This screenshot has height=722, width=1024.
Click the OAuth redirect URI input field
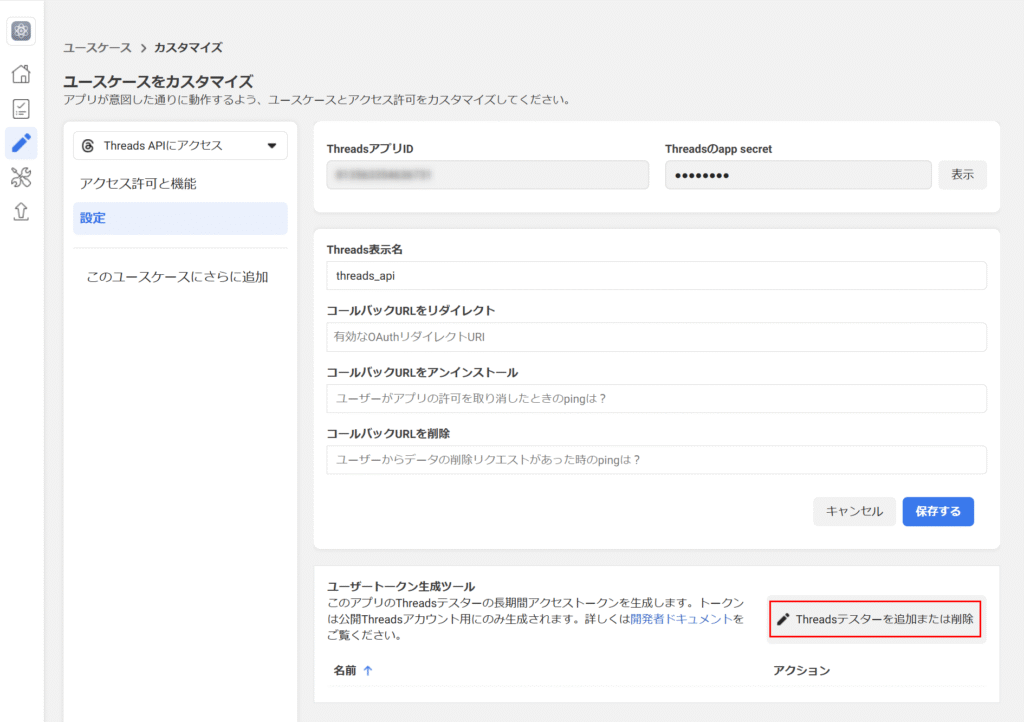656,337
